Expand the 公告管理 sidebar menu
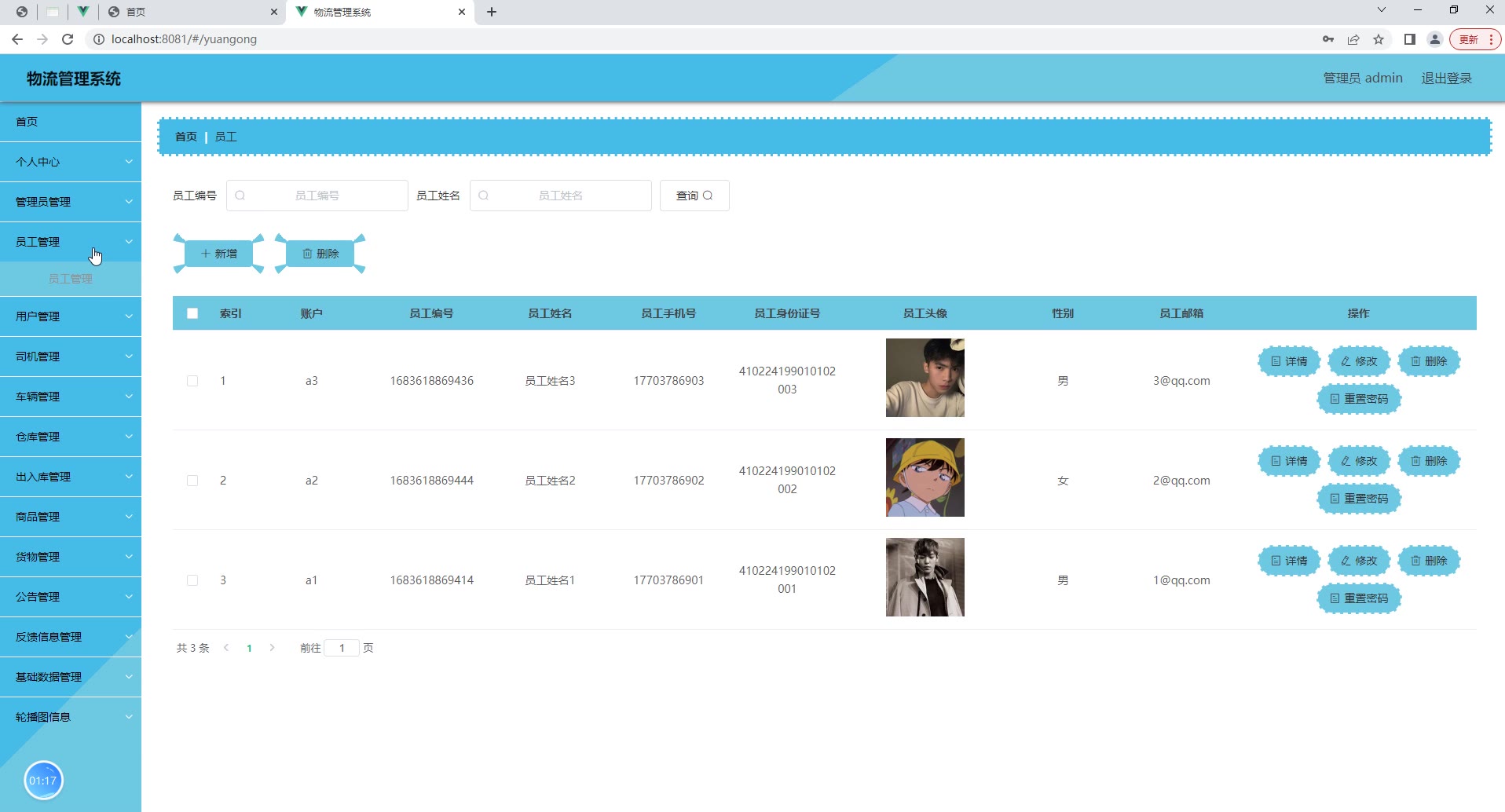This screenshot has height=812, width=1505. click(x=71, y=597)
